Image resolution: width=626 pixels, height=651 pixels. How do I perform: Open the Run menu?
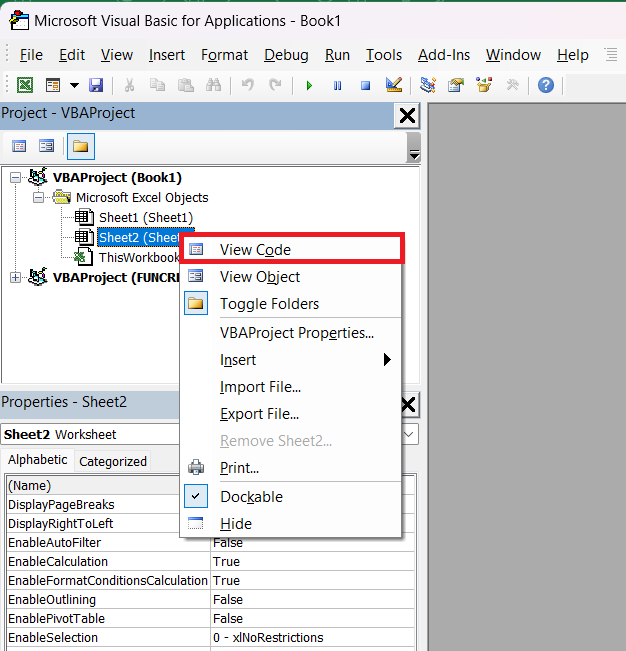(337, 55)
